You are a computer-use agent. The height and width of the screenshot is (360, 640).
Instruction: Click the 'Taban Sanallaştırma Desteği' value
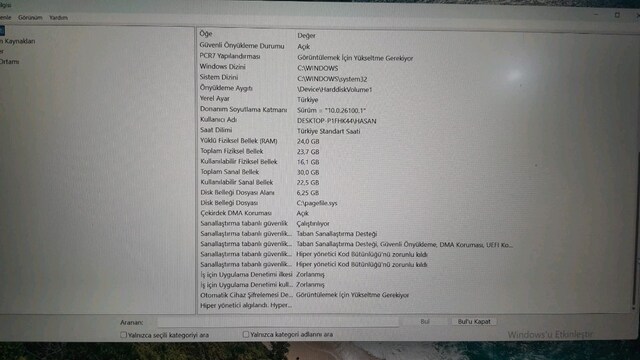[x=336, y=234]
